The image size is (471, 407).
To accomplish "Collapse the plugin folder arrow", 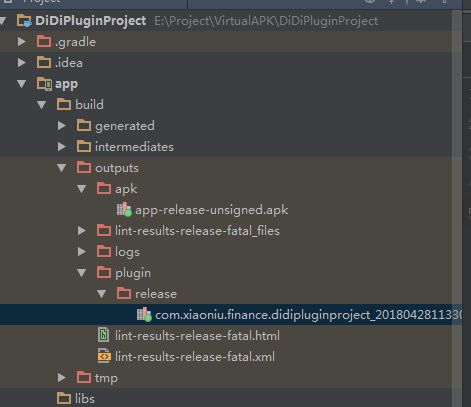I will 82,273.
